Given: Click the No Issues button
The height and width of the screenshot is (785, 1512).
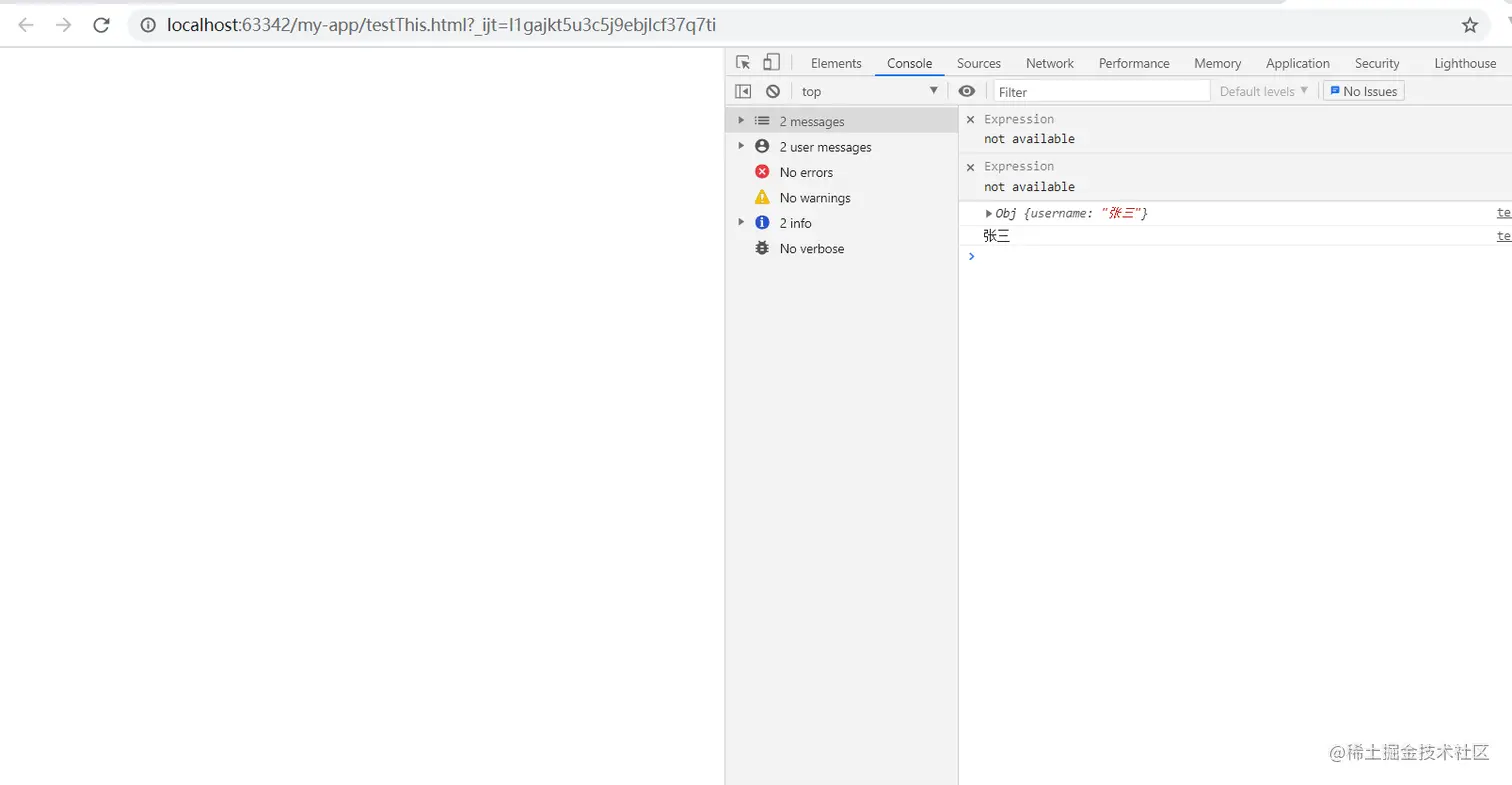Looking at the screenshot, I should (1365, 91).
